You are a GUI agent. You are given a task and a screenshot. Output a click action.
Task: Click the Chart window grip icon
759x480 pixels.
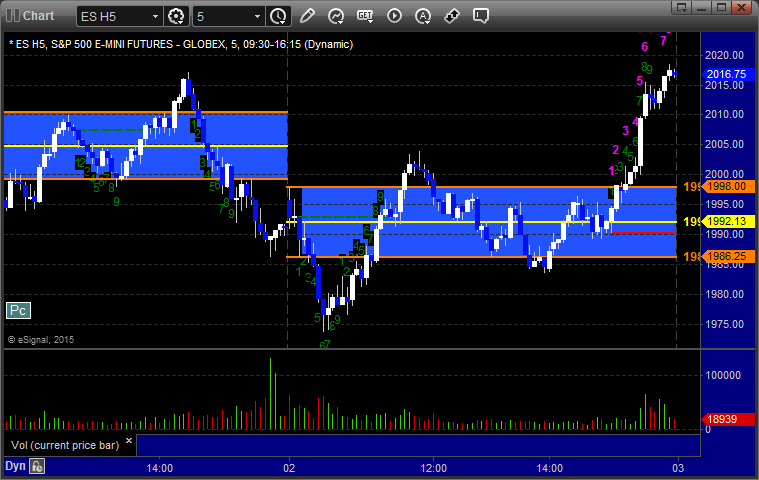click(x=13, y=15)
